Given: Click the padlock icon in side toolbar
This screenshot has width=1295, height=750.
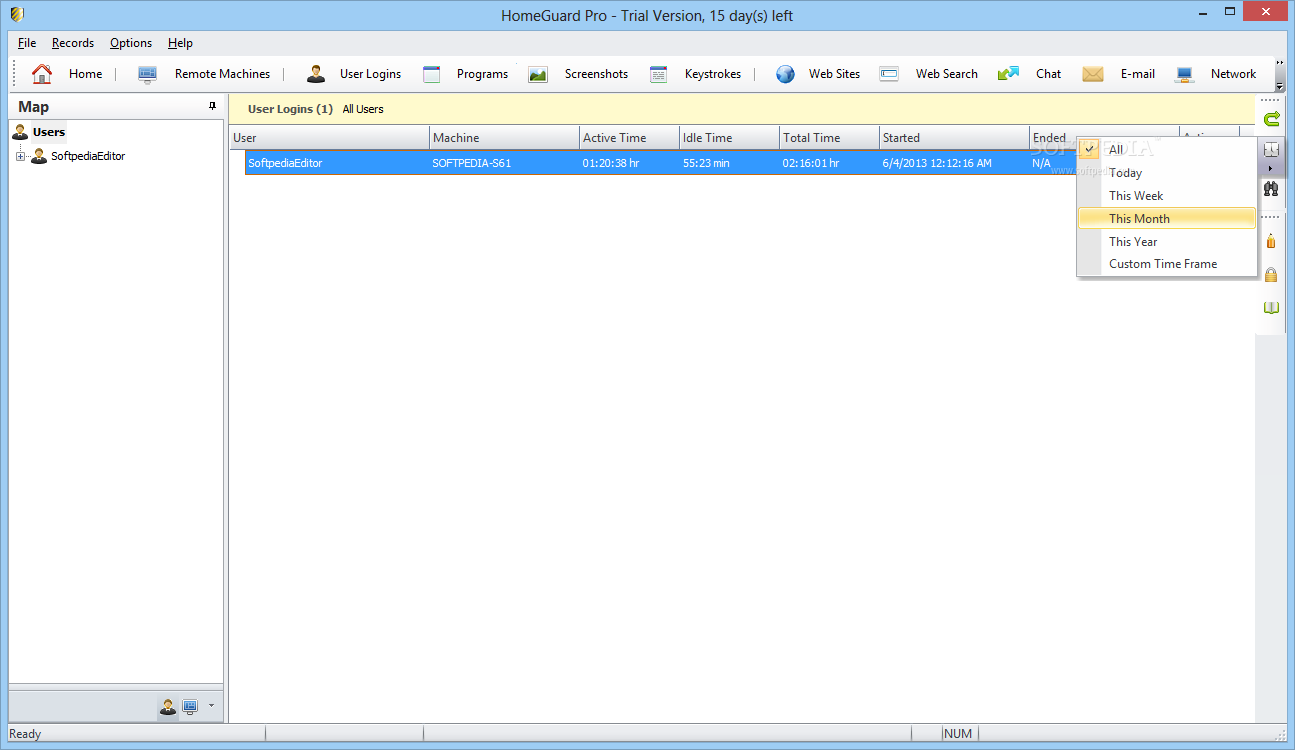Looking at the screenshot, I should [1271, 274].
